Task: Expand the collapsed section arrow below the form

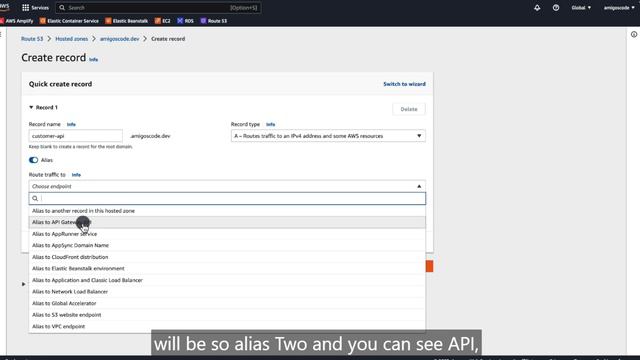Action: pyautogui.click(x=24, y=284)
